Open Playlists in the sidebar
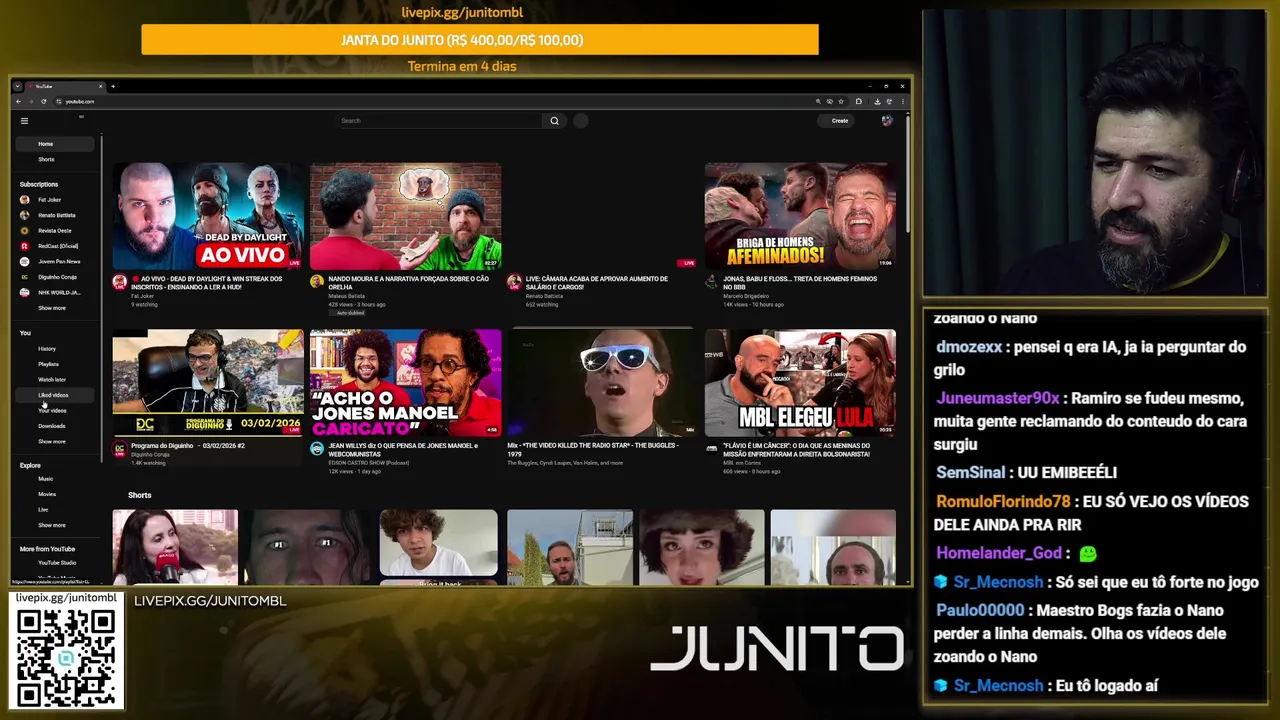1280x720 pixels. (55, 364)
